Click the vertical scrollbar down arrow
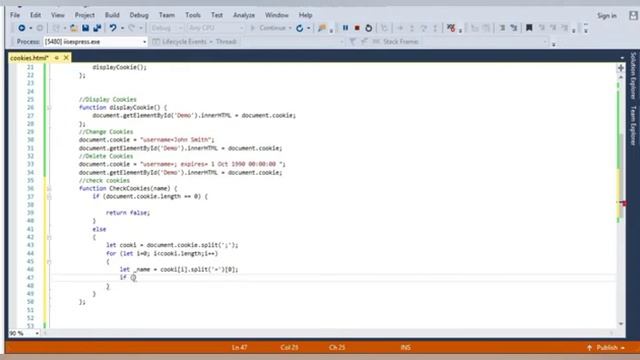Screen dimensions: 640x360 click(x=621, y=324)
